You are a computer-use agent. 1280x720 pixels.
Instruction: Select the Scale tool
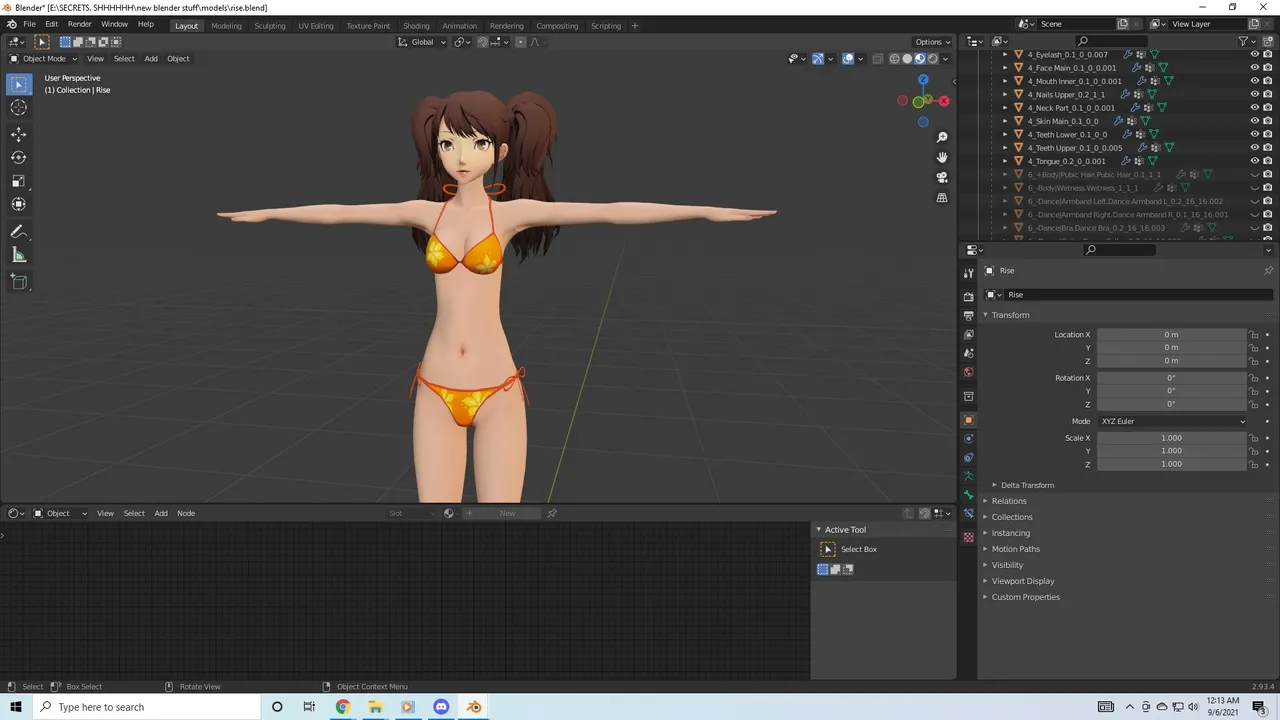18,181
